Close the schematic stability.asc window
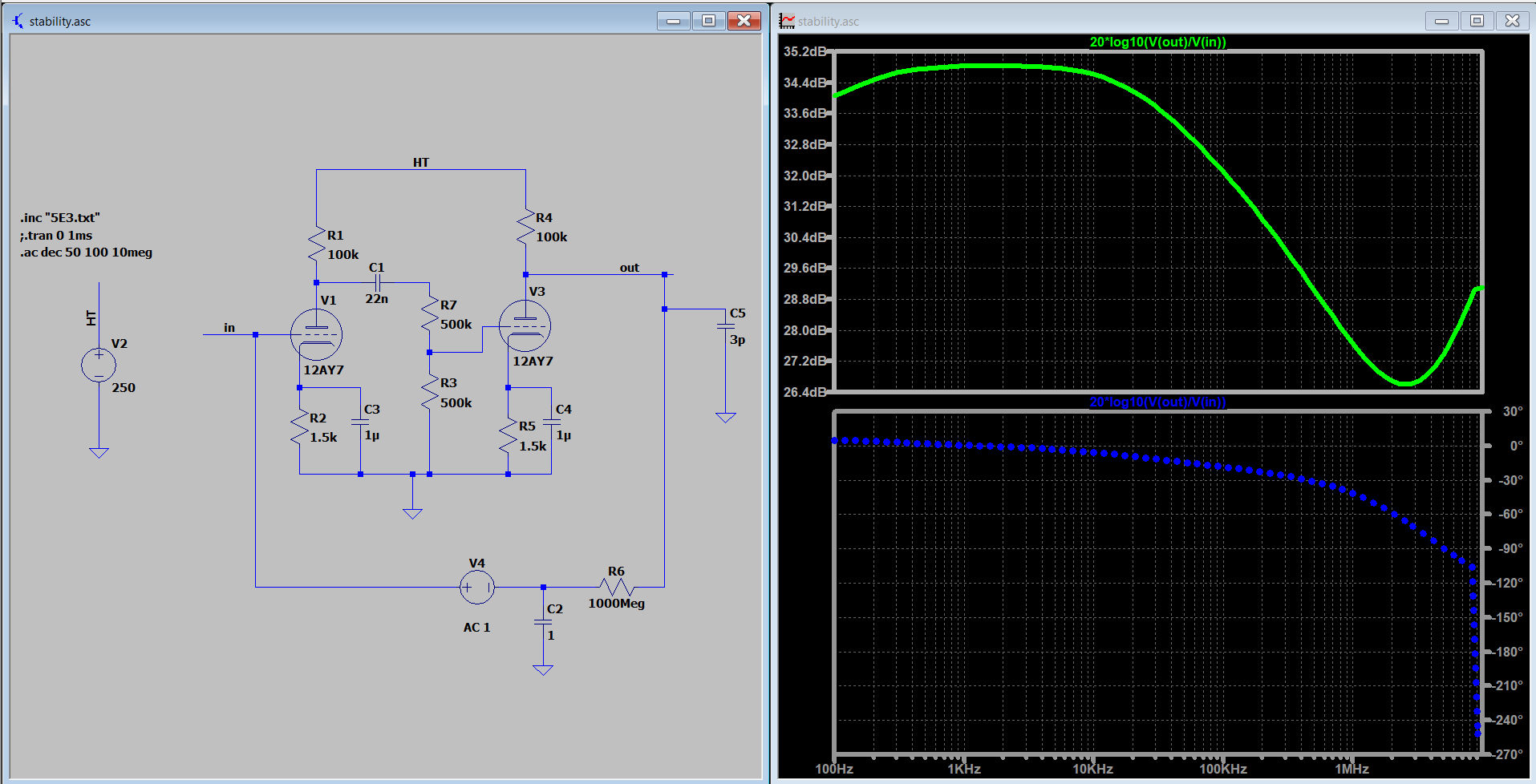Image resolution: width=1536 pixels, height=784 pixels. click(x=744, y=21)
